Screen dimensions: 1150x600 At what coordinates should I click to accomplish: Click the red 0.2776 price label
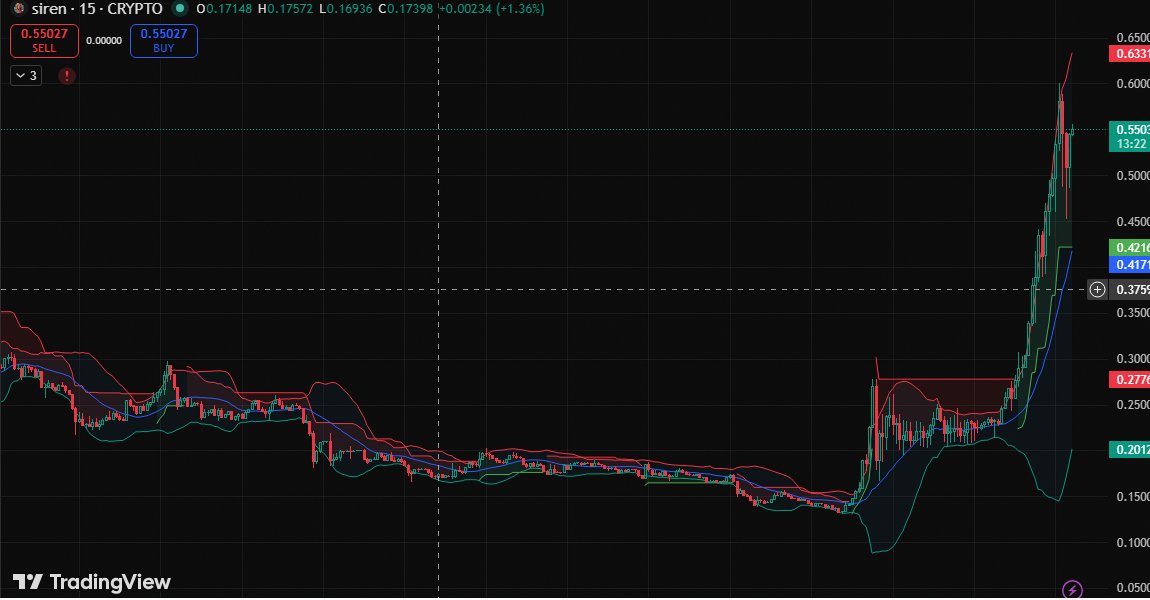(1129, 379)
